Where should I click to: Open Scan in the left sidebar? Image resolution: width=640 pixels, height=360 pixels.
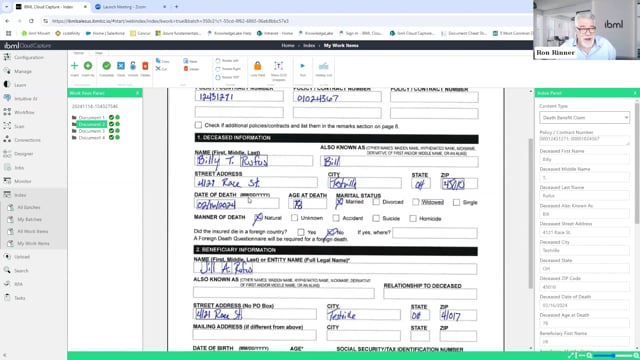pos(19,126)
